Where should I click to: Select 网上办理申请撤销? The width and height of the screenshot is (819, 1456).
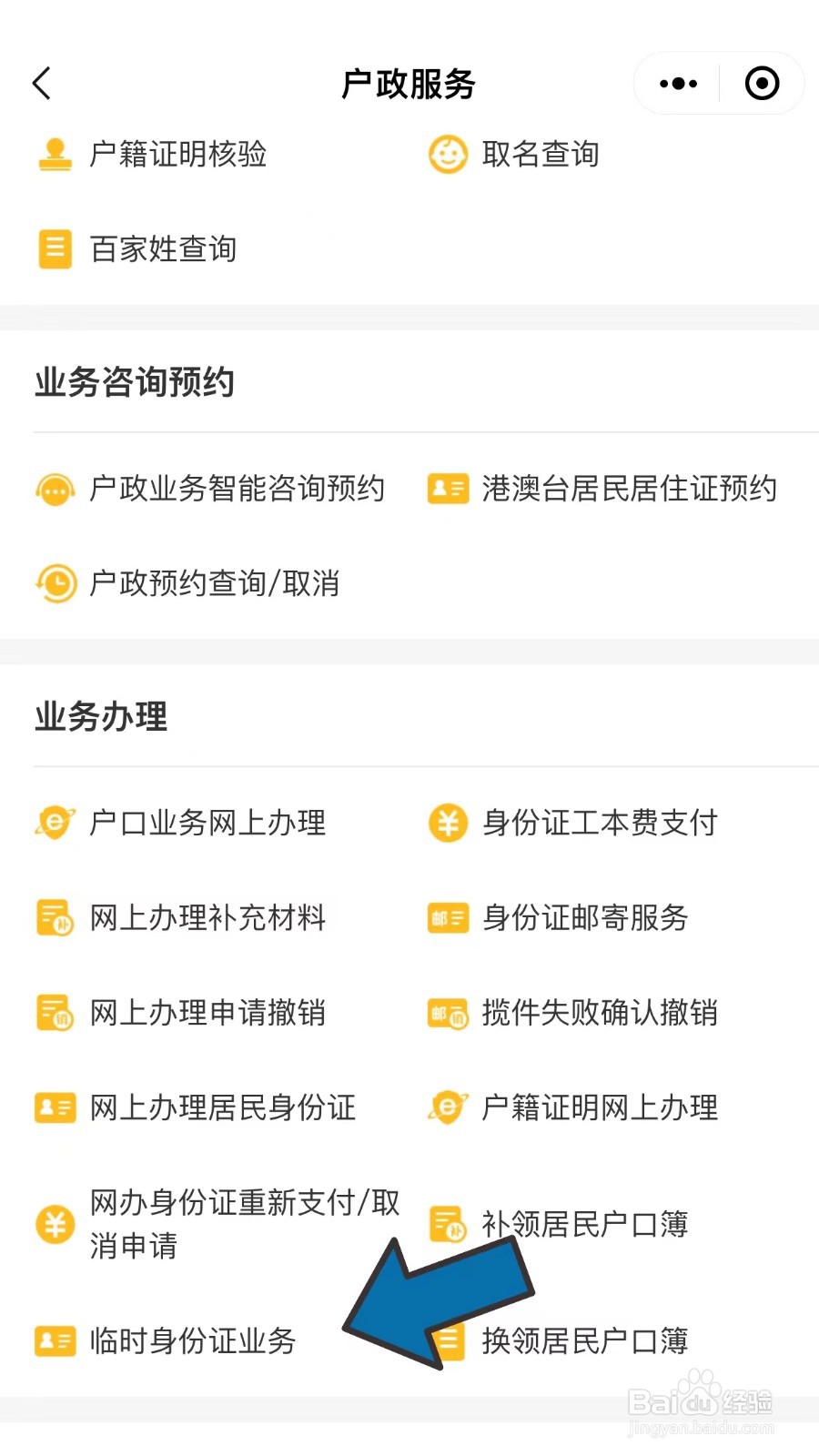(x=207, y=1013)
